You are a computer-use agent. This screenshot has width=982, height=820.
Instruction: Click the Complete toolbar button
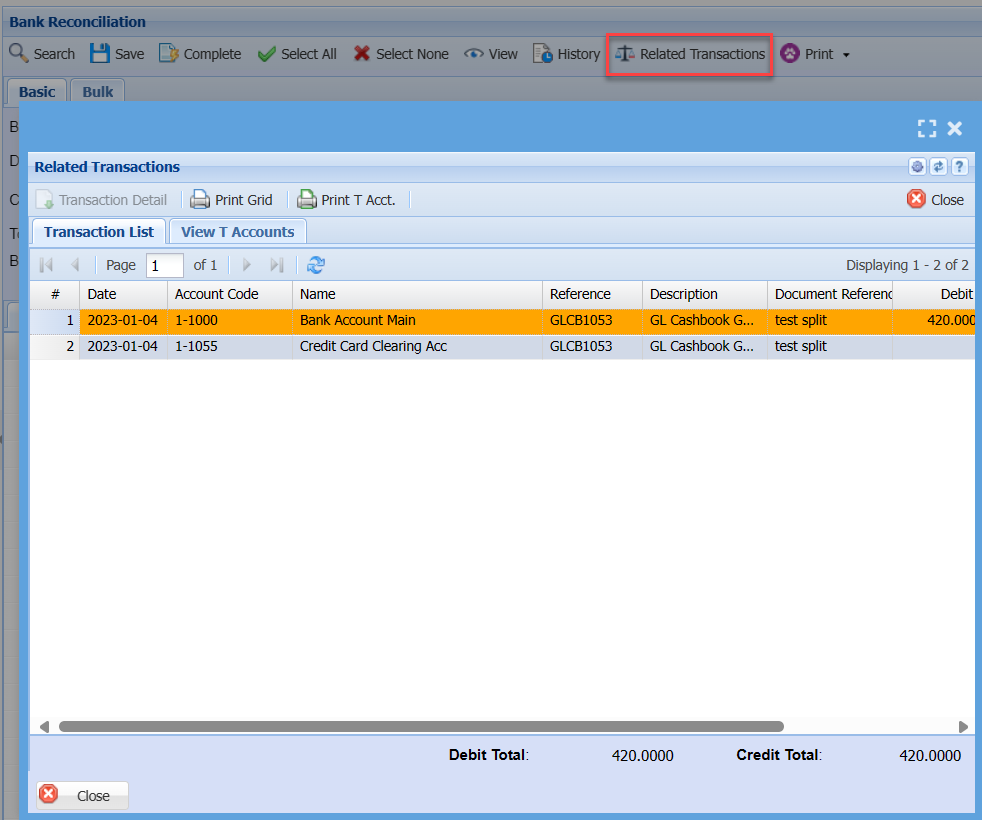pos(200,54)
